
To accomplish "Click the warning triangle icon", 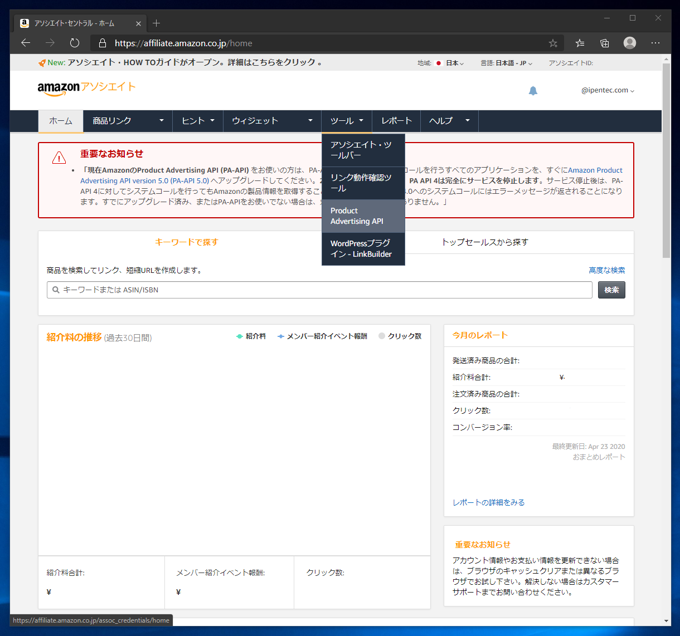I will pos(59,158).
